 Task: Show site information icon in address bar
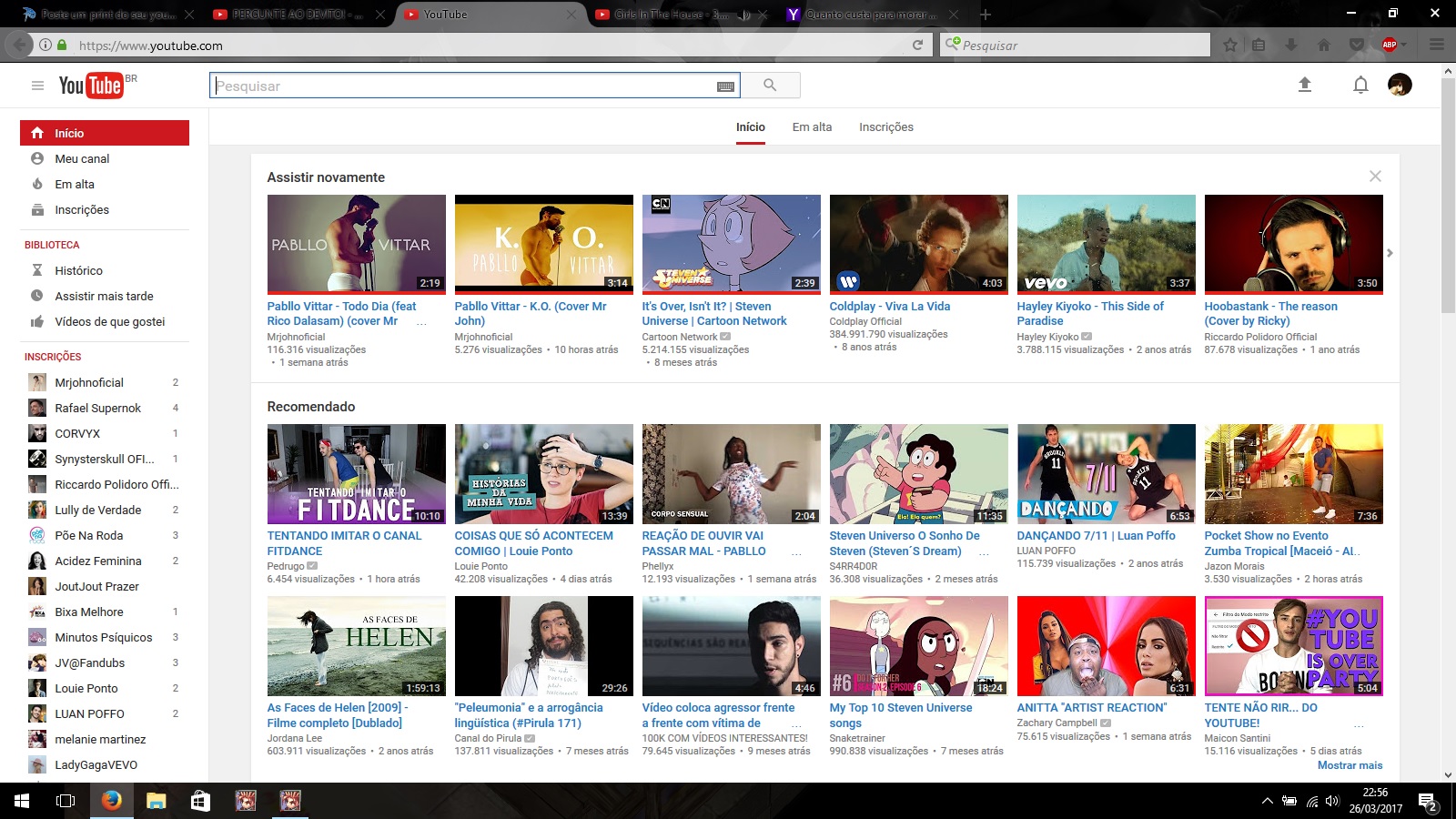[45, 45]
